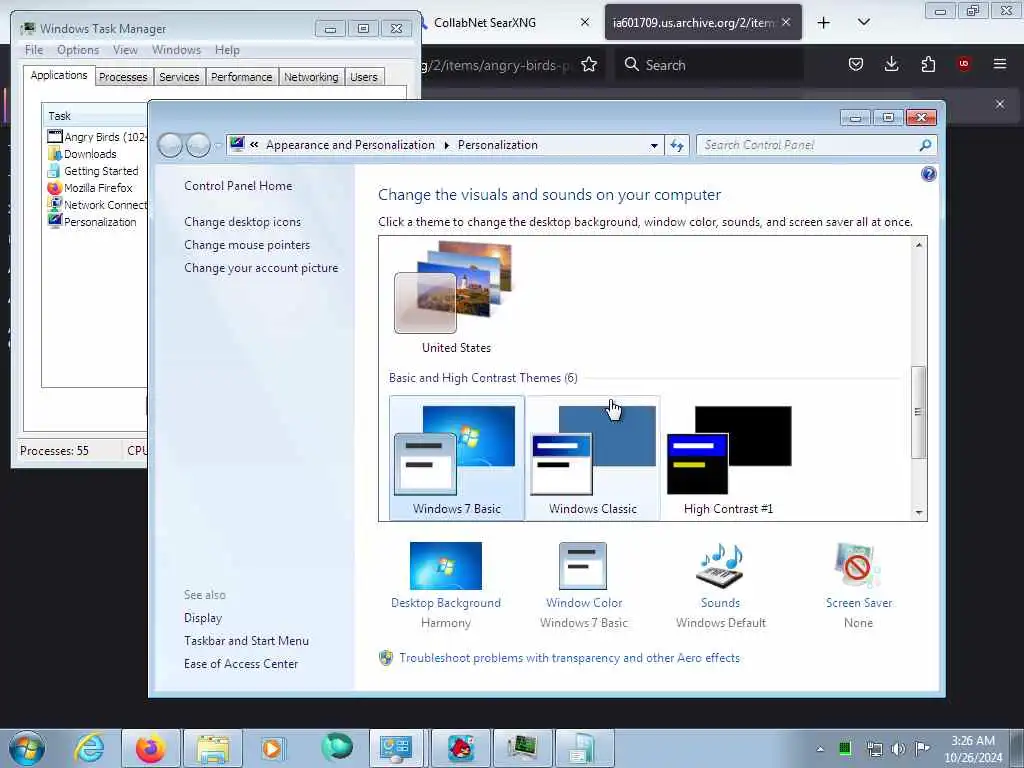
Task: Open Firefox hamburger application menu
Action: click(1000, 64)
